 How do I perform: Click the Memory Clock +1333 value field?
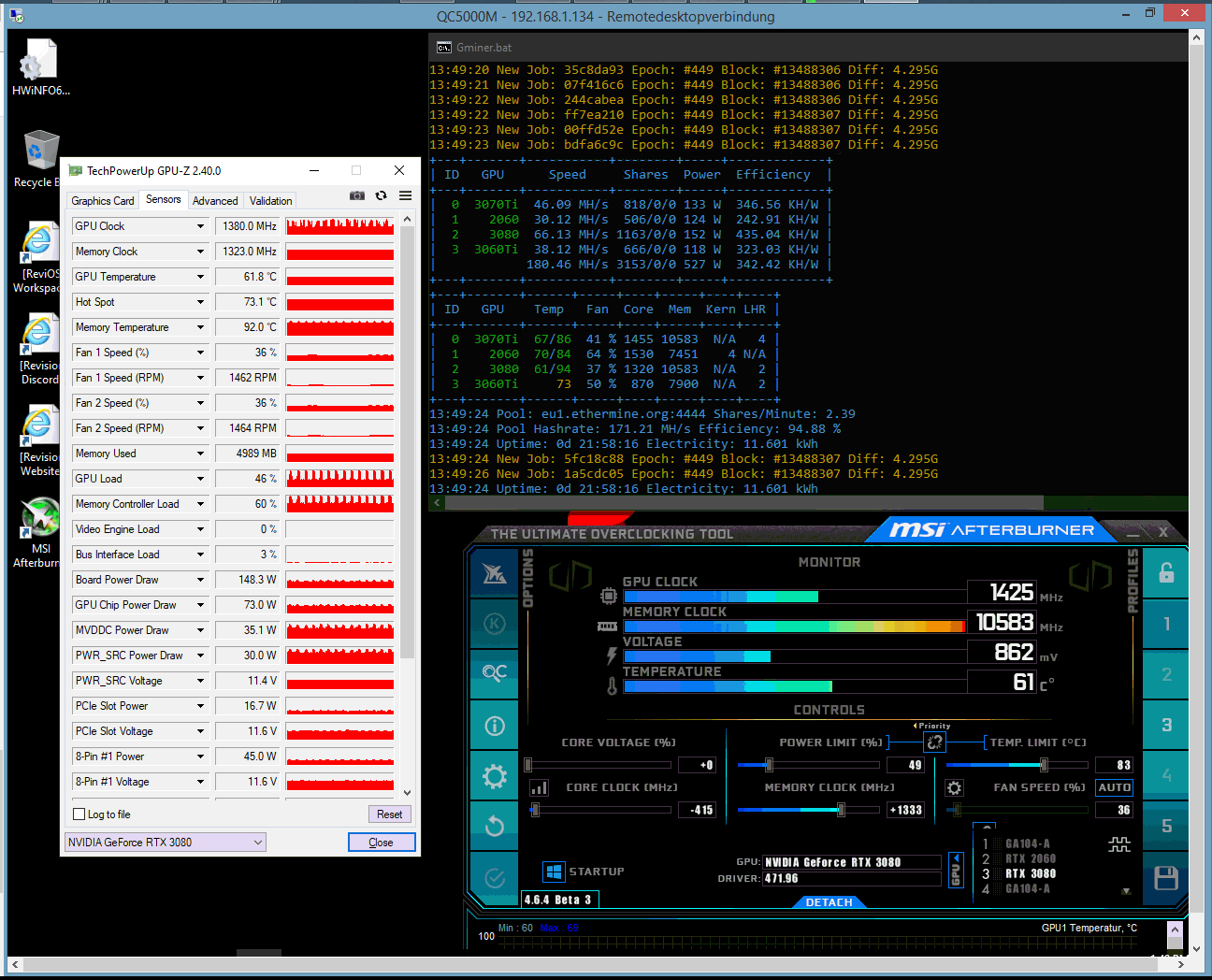click(x=905, y=810)
